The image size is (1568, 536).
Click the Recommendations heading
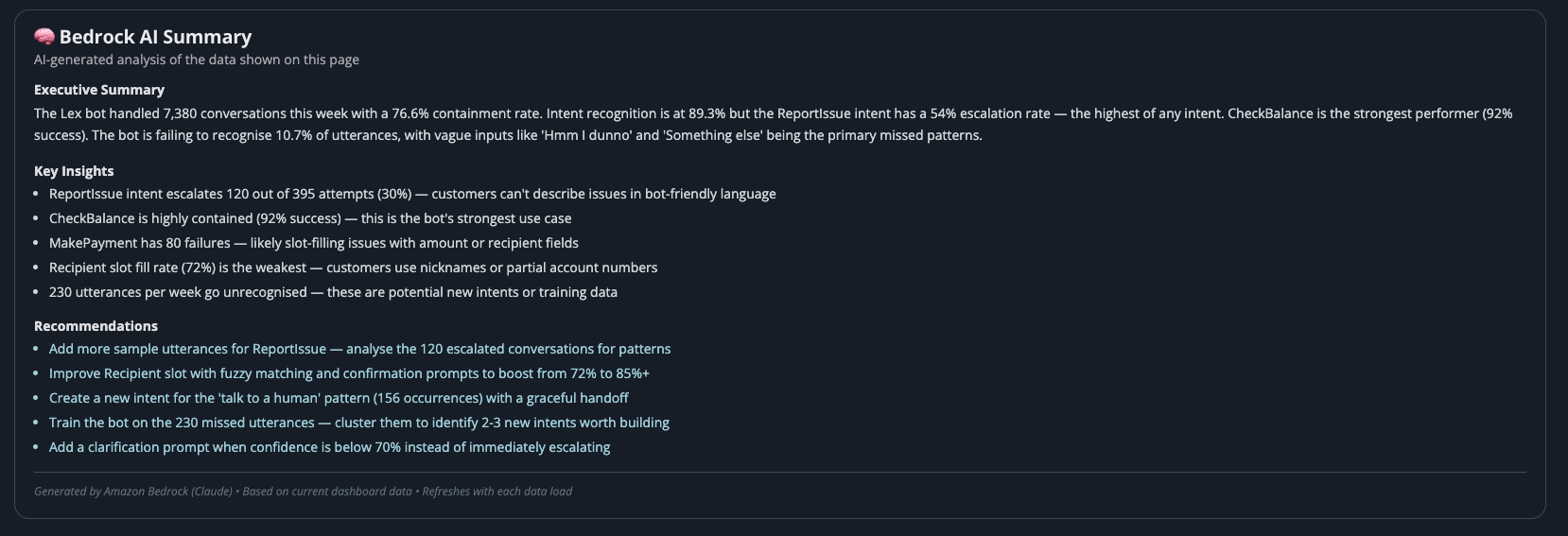(96, 326)
